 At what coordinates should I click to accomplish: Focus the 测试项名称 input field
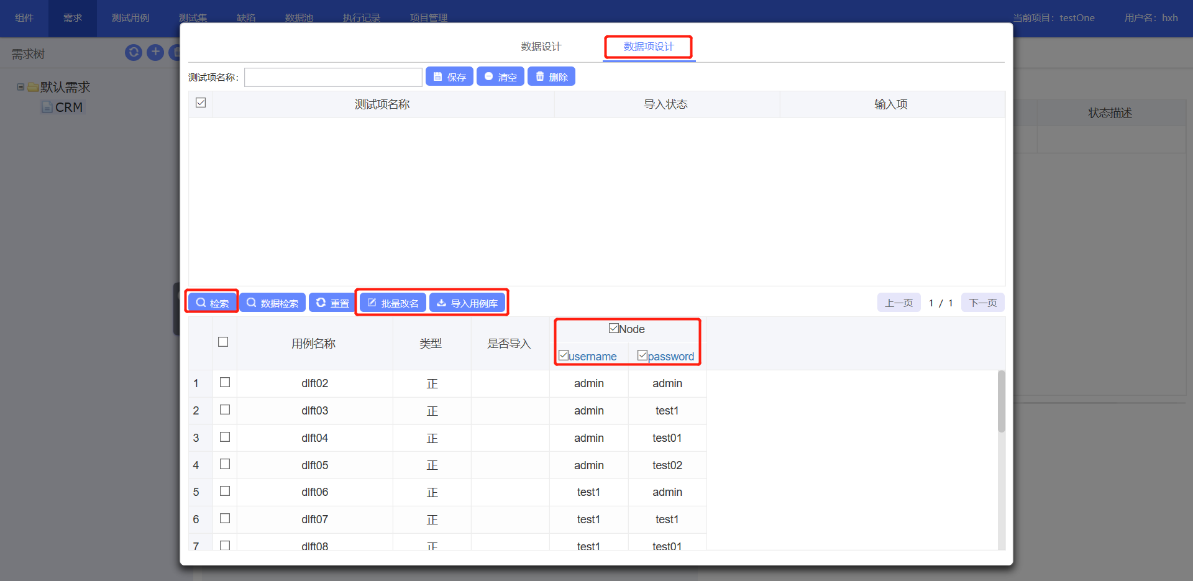click(333, 77)
